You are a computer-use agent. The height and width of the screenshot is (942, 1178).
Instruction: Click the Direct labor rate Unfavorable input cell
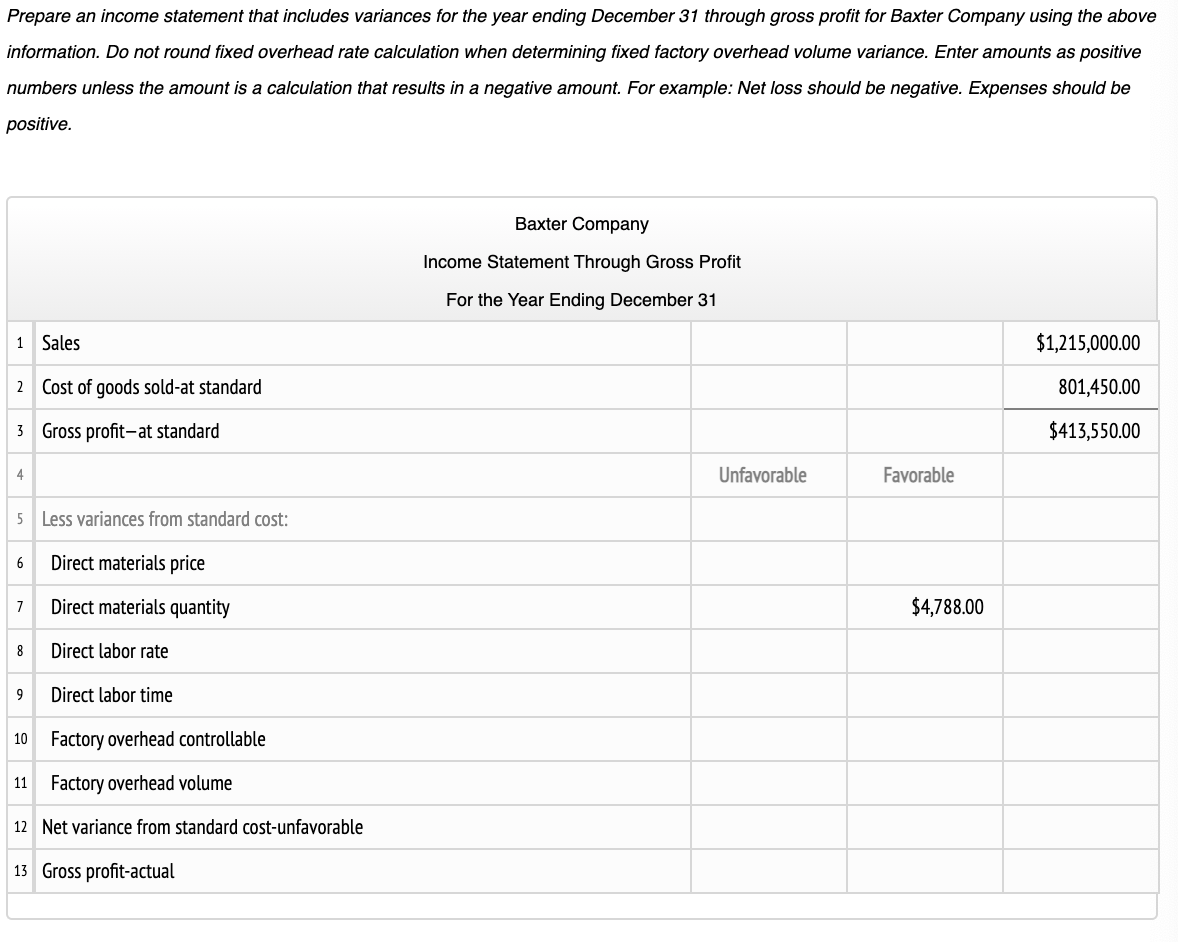coord(768,651)
